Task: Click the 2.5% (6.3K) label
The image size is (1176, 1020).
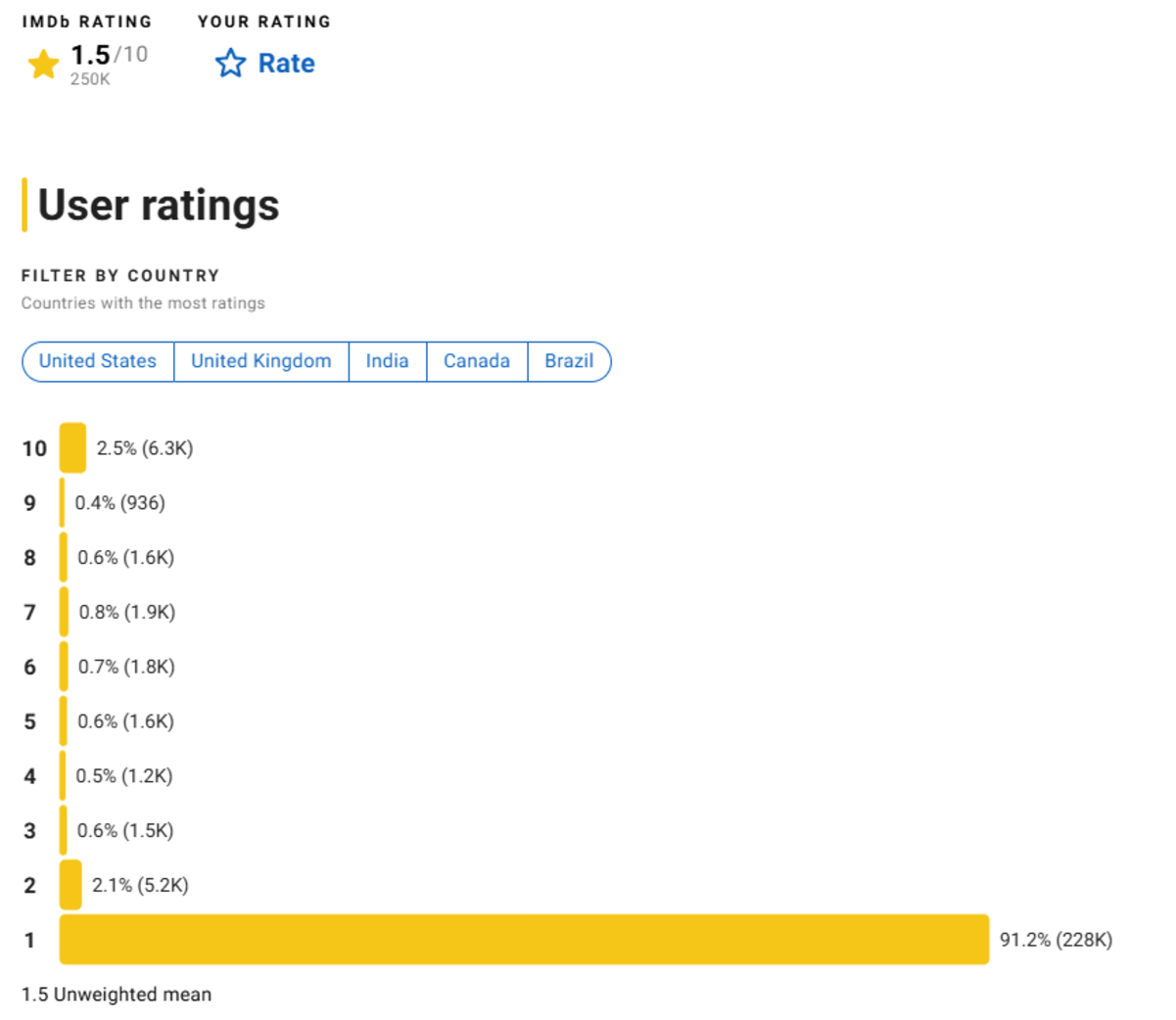Action: (145, 448)
